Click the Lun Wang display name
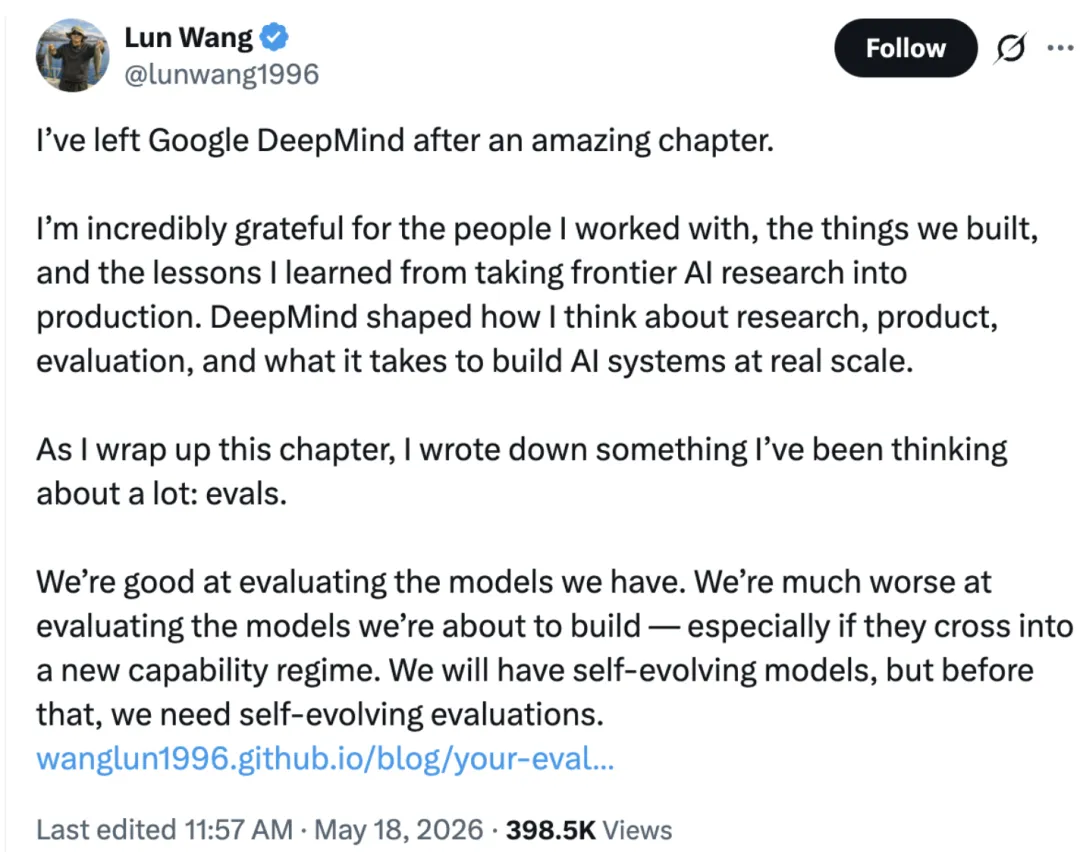Image resolution: width=1080 pixels, height=856 pixels. click(189, 37)
